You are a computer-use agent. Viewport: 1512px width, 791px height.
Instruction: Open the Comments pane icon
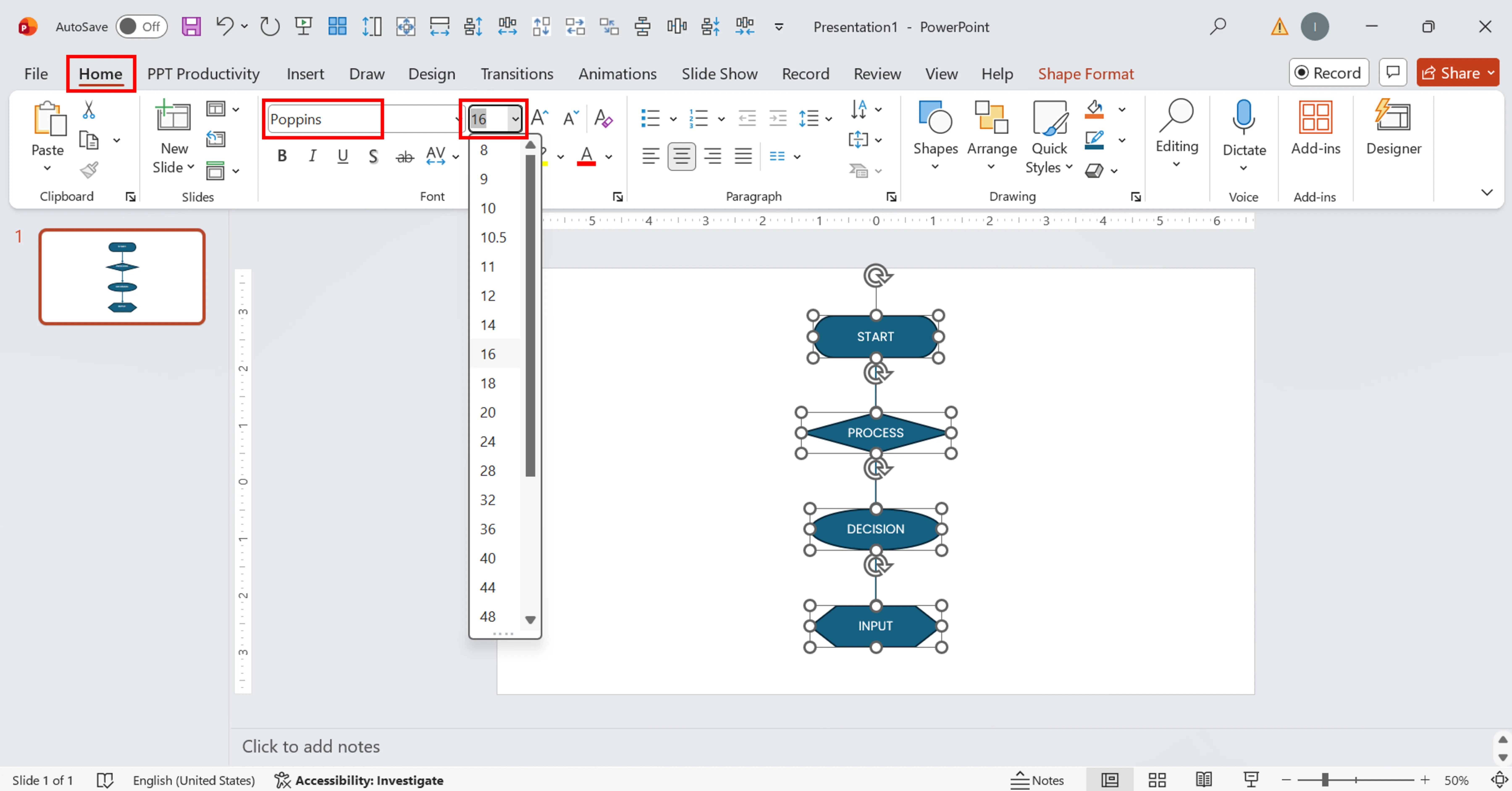1393,73
